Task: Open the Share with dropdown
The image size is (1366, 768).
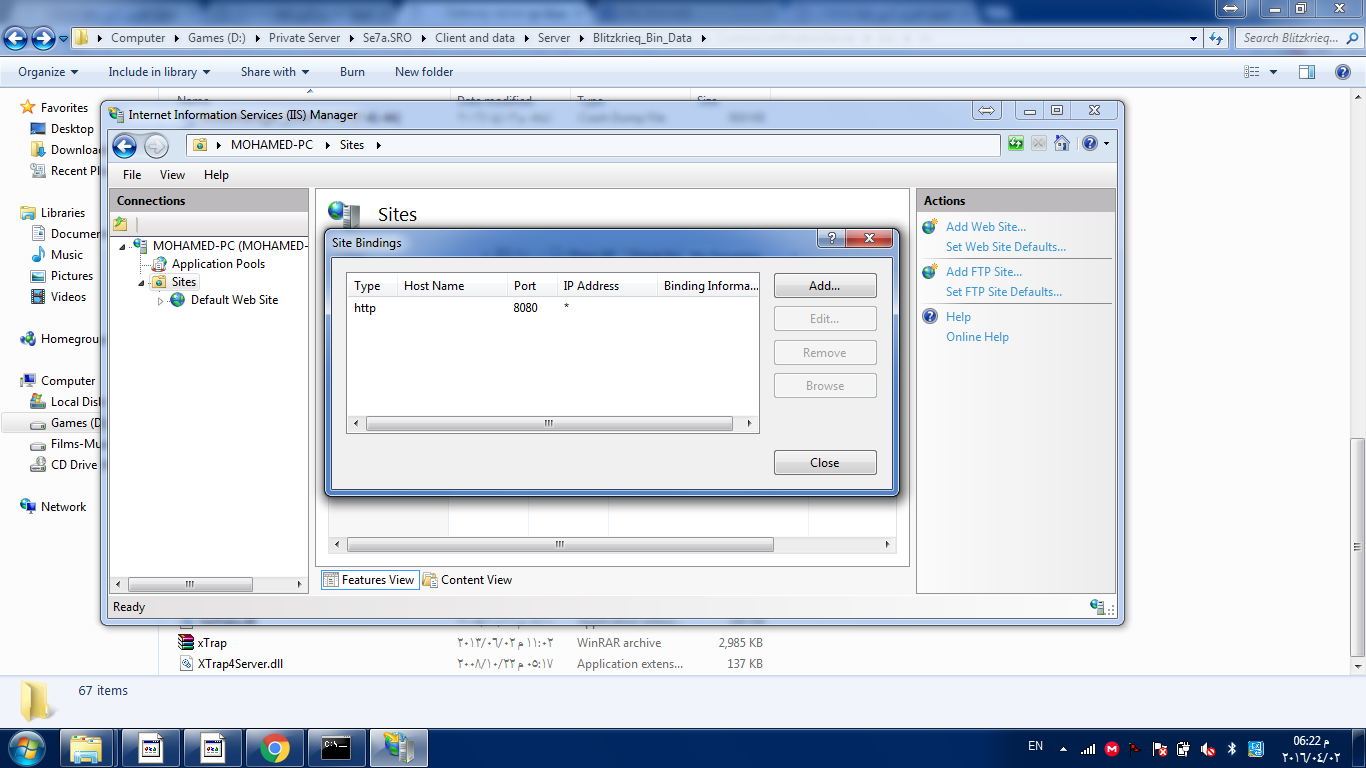Action: (275, 72)
